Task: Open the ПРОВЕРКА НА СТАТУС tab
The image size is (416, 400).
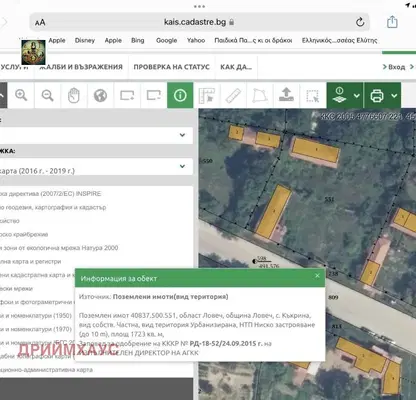Action: tap(172, 67)
